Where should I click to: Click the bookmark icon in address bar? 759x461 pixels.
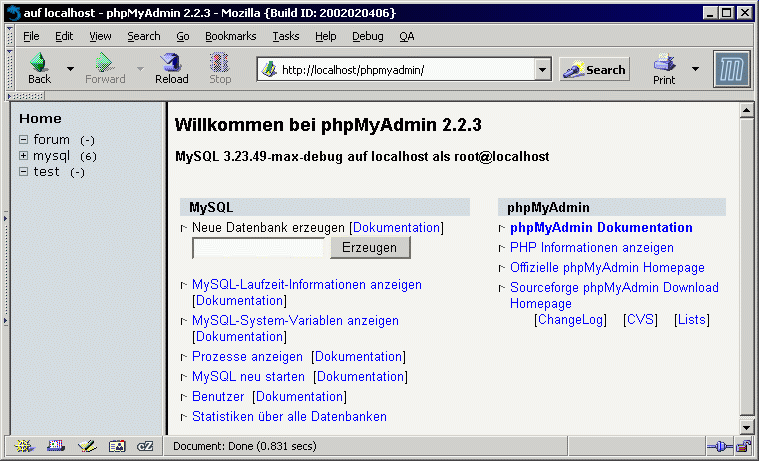pyautogui.click(x=269, y=70)
